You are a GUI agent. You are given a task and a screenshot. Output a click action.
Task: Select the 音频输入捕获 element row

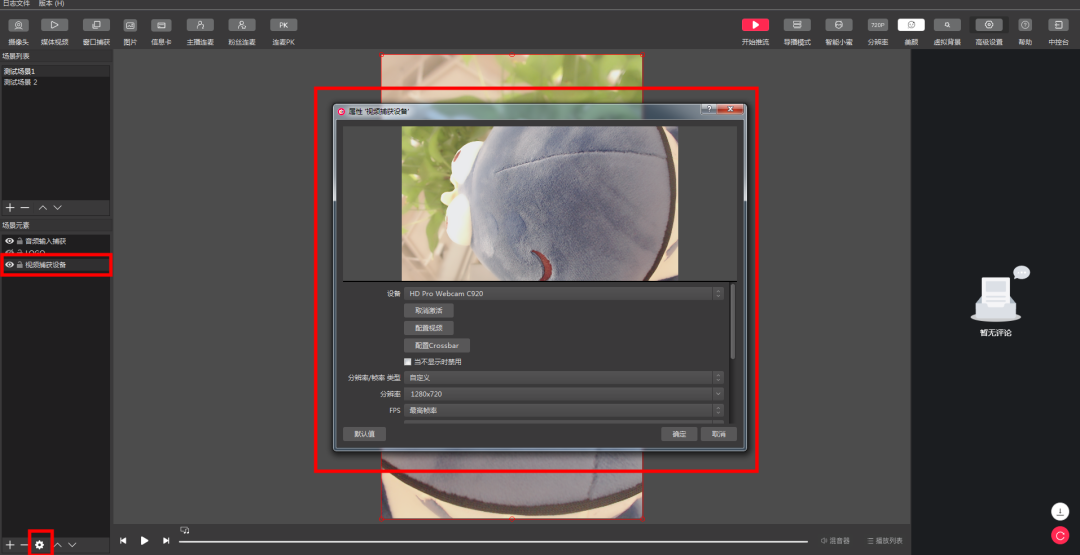55,241
